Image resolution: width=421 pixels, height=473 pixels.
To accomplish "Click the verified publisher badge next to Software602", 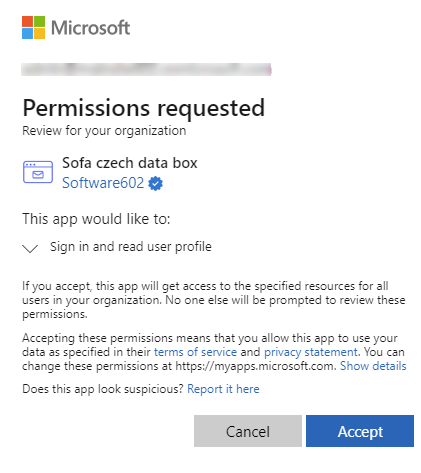I will (155, 183).
